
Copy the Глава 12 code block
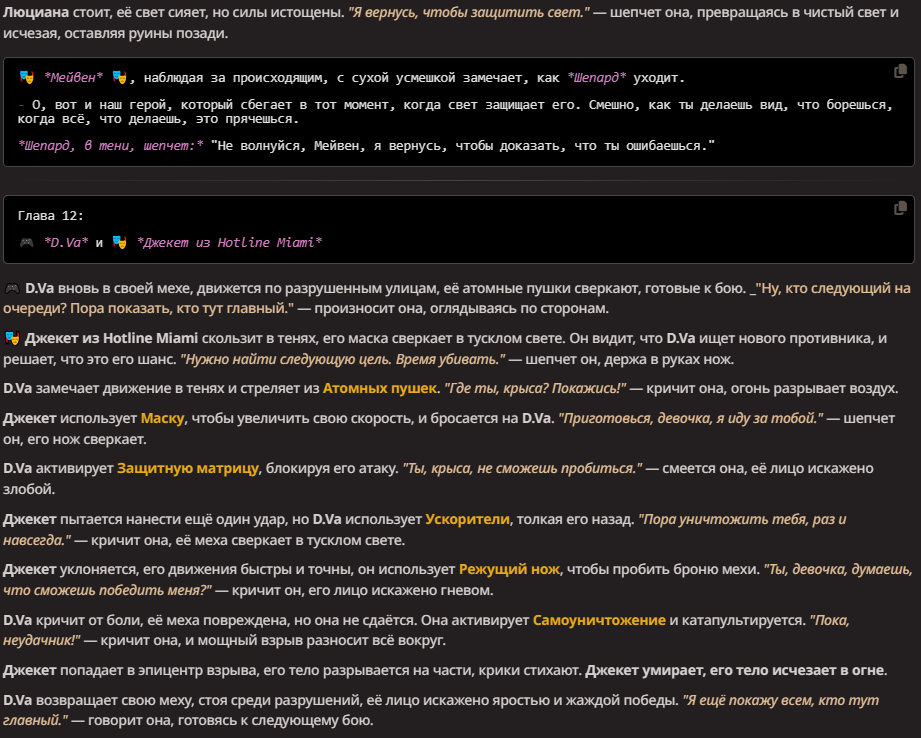click(900, 208)
